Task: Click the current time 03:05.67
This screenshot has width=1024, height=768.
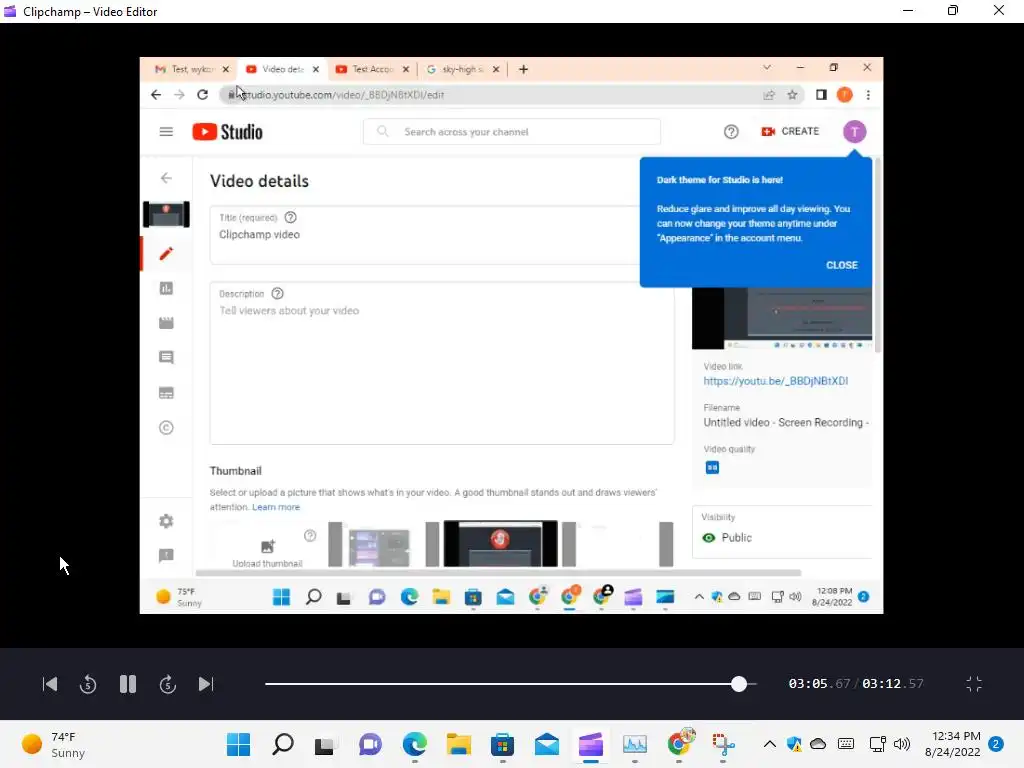Action: pyautogui.click(x=819, y=684)
